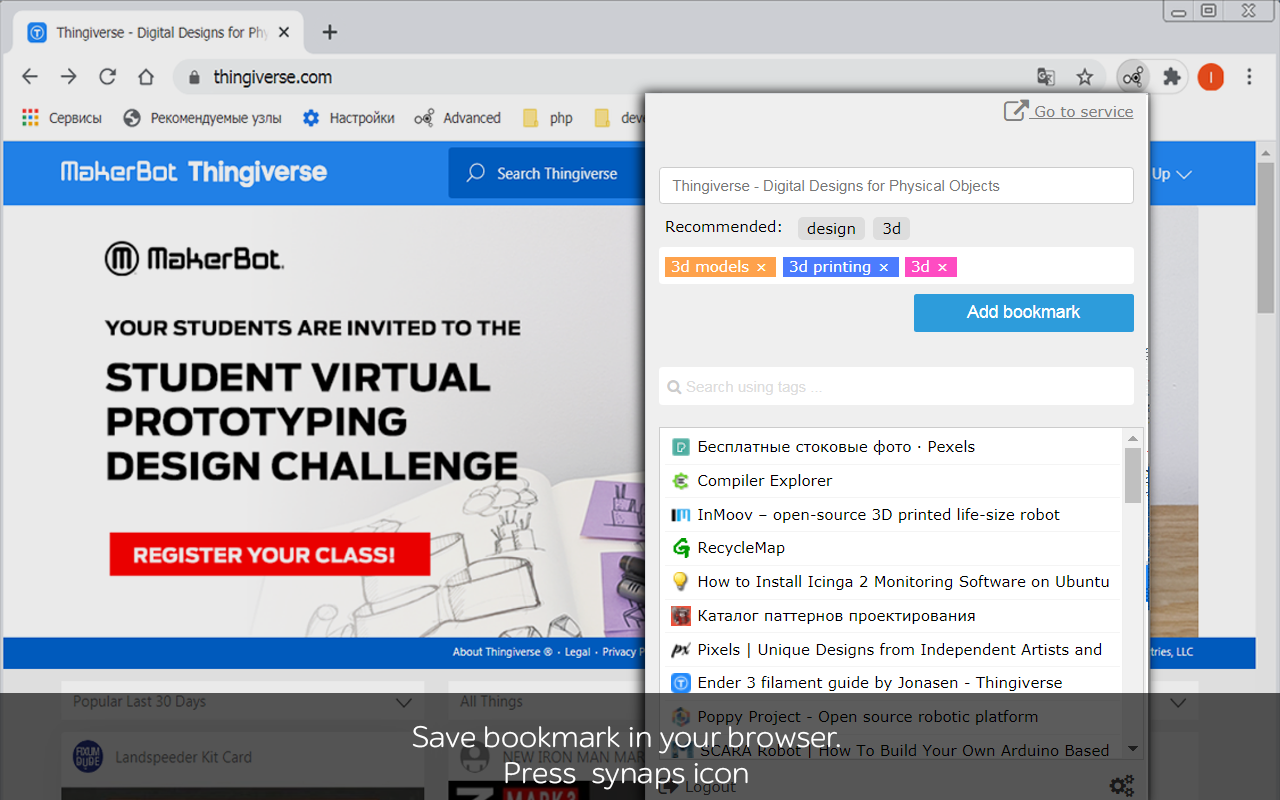Open Chrome extensions puzzle piece icon
Viewport: 1280px width, 800px height.
(x=1171, y=76)
